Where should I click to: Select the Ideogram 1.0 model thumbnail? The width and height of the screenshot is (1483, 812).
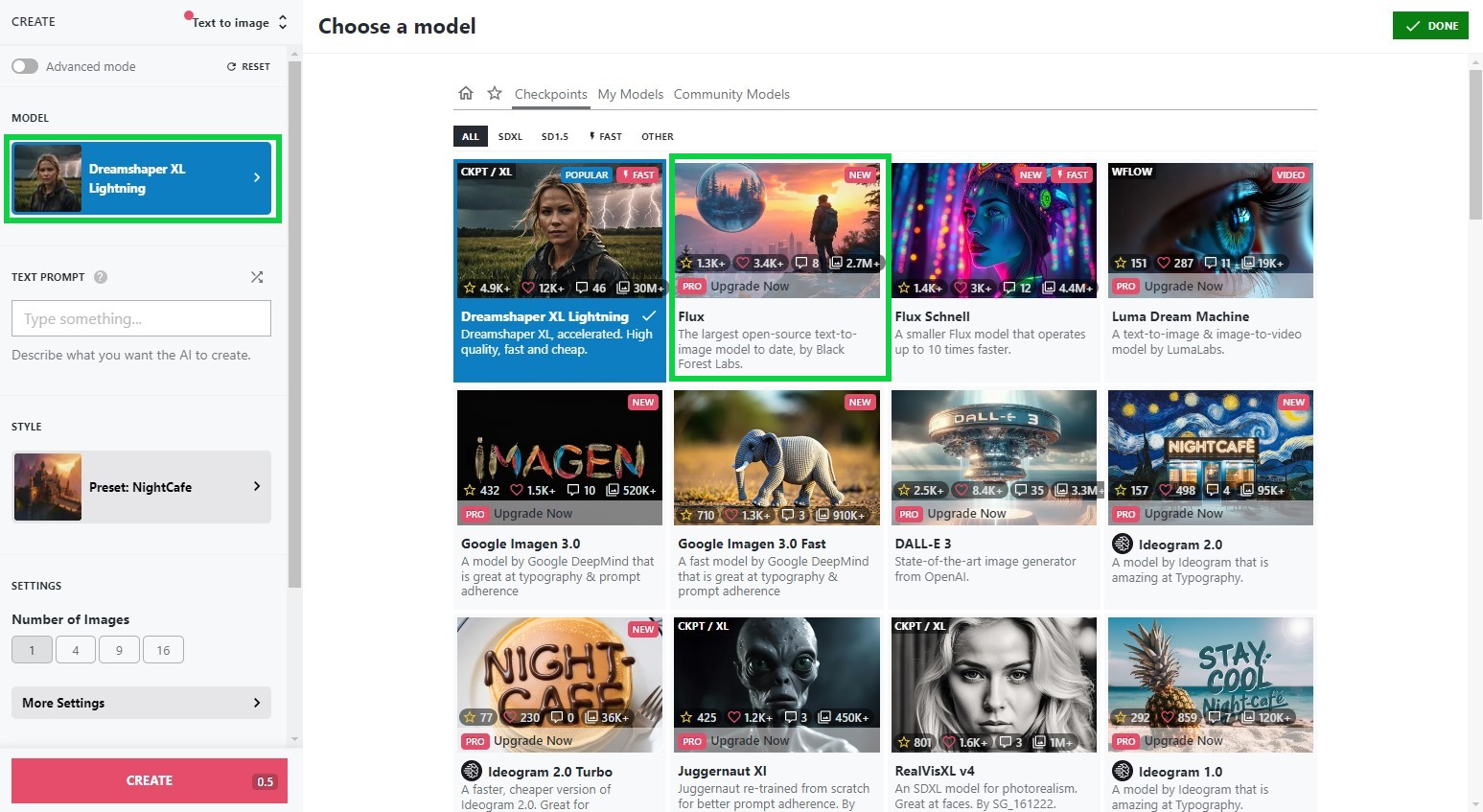point(1211,684)
